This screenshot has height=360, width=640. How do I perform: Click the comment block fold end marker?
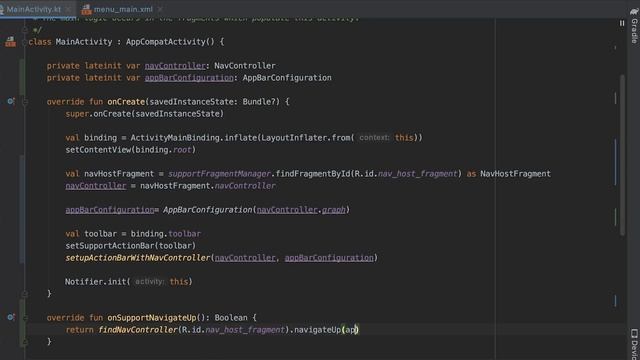tap(25, 29)
